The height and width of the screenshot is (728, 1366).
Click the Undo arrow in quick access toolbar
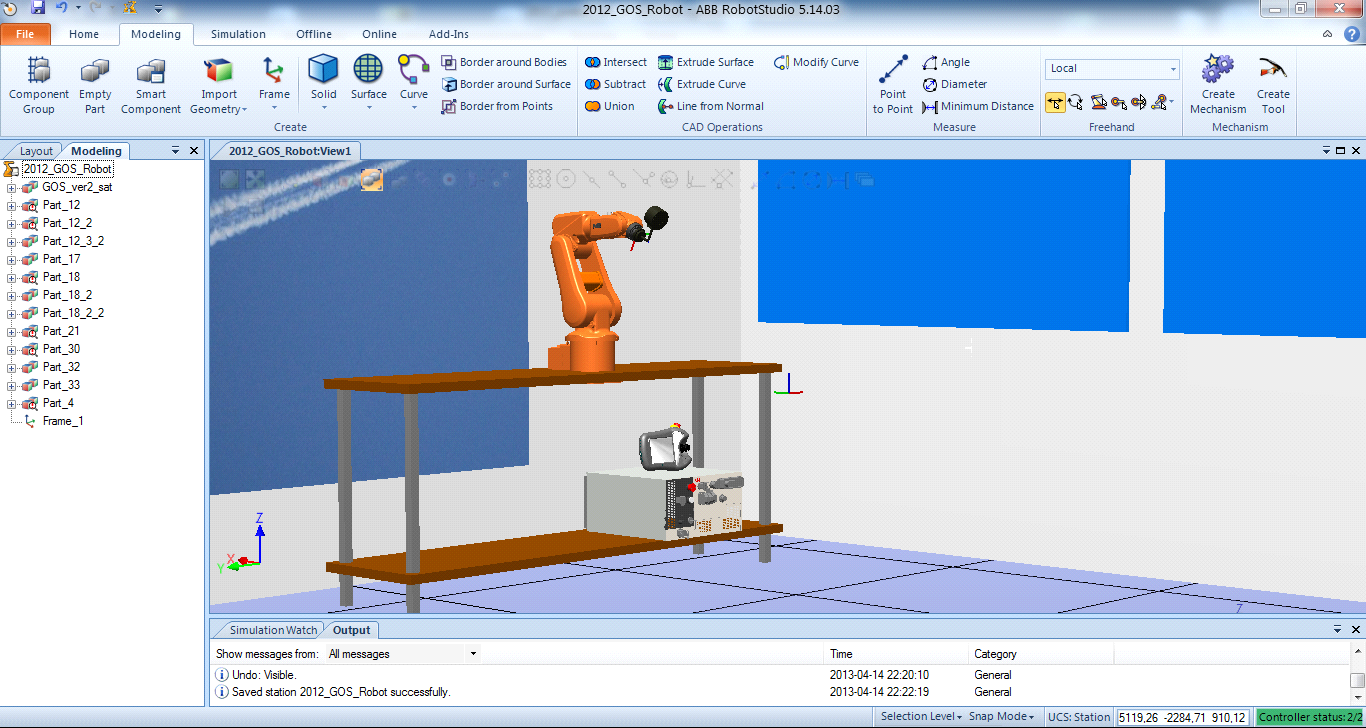point(61,8)
